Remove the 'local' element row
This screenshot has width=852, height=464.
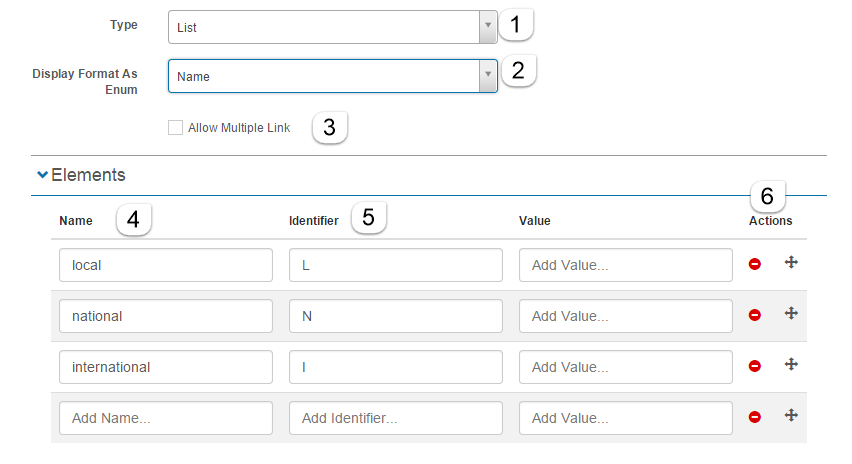[x=755, y=265]
